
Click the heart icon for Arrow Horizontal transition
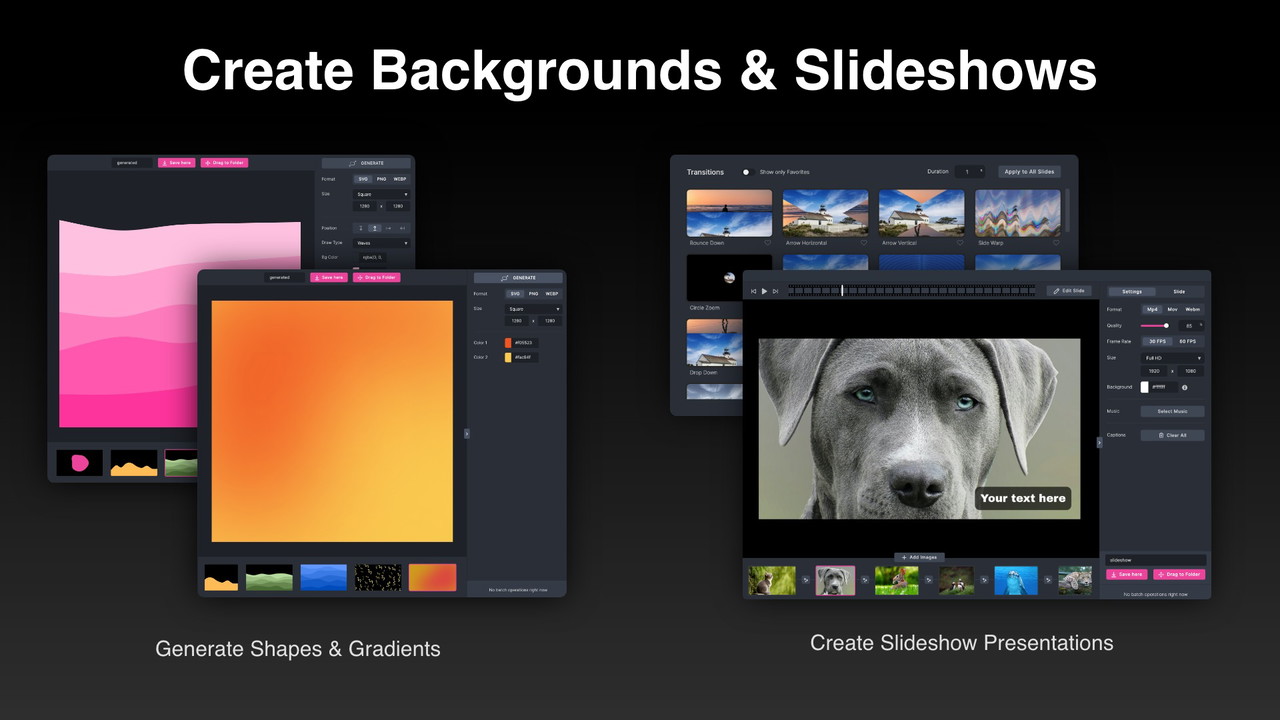tap(864, 243)
